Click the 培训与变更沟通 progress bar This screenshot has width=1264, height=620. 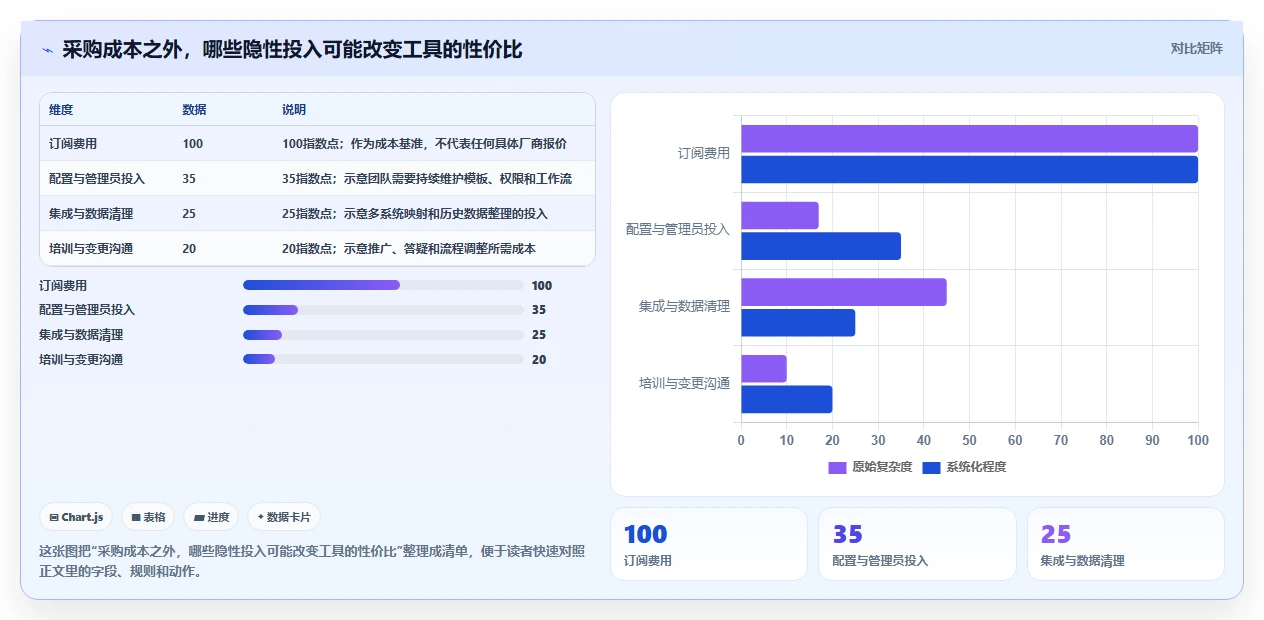pos(383,359)
